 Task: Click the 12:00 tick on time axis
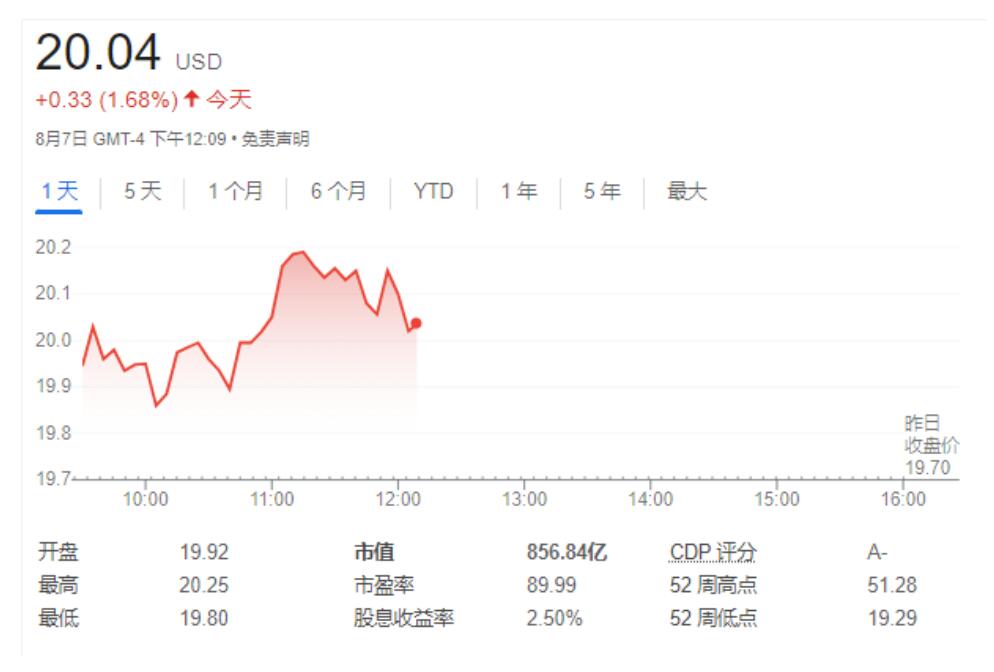coord(398,499)
